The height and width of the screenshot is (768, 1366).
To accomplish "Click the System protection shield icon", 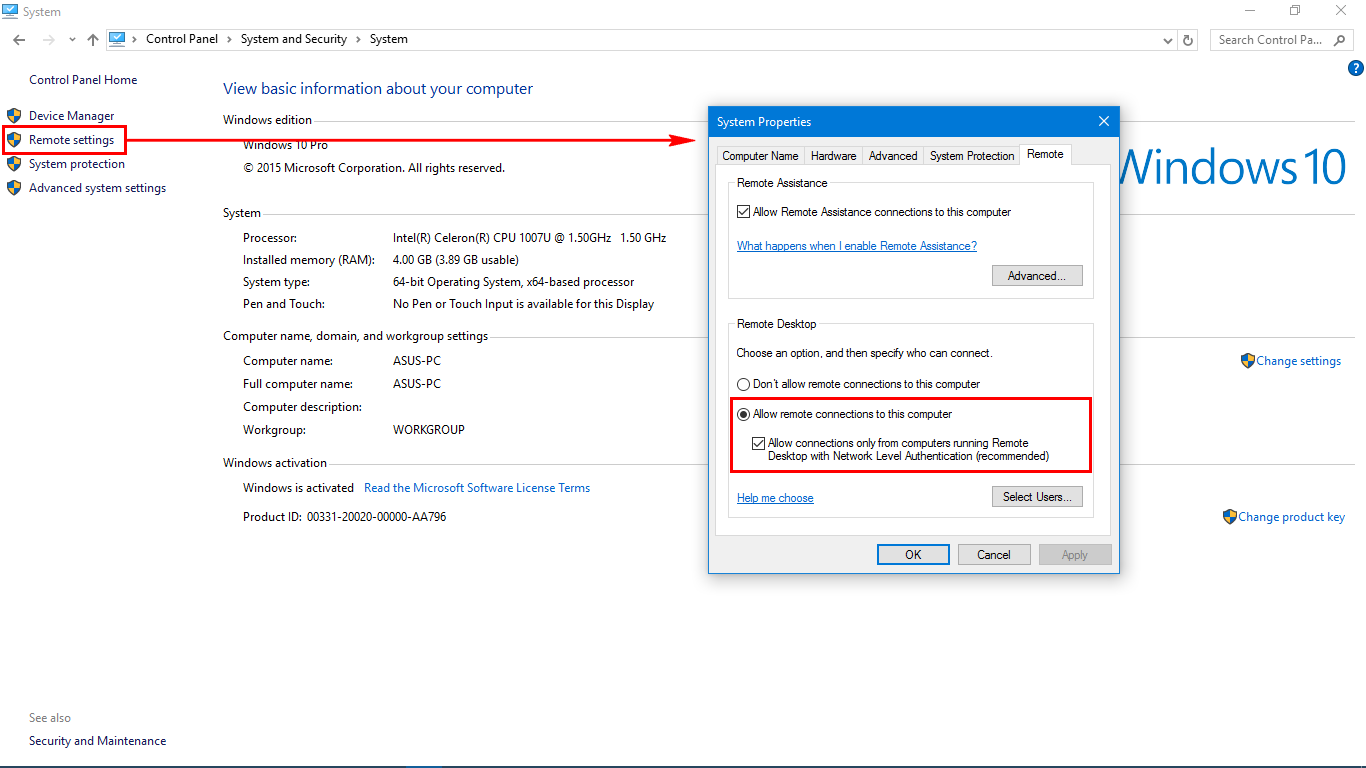I will point(14,164).
